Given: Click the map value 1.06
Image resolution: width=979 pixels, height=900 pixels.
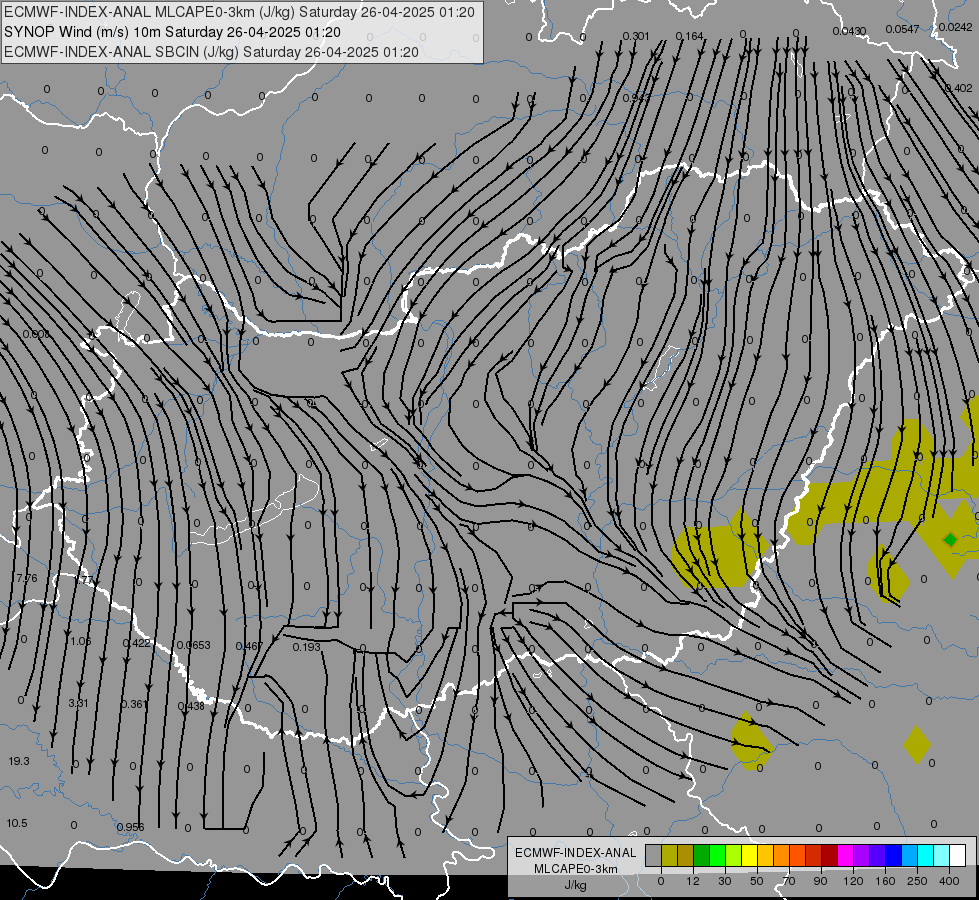Looking at the screenshot, I should coord(81,641).
